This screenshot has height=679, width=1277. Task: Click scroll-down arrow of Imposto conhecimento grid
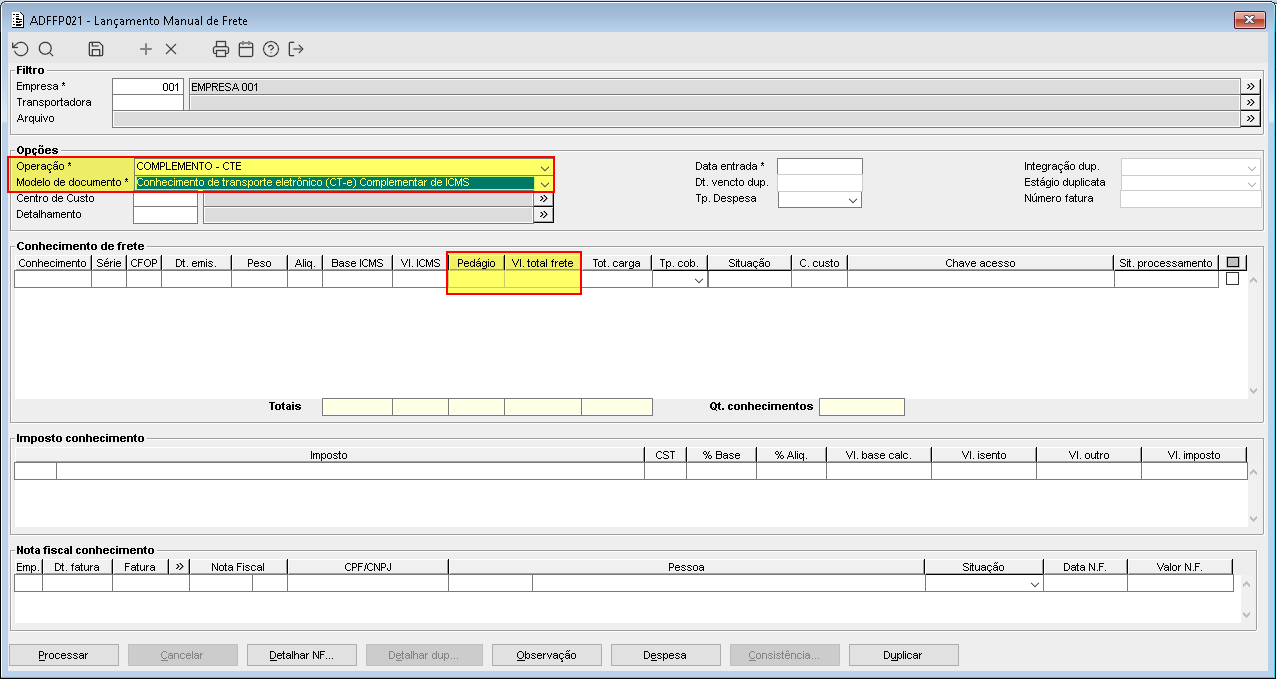pos(1255,519)
